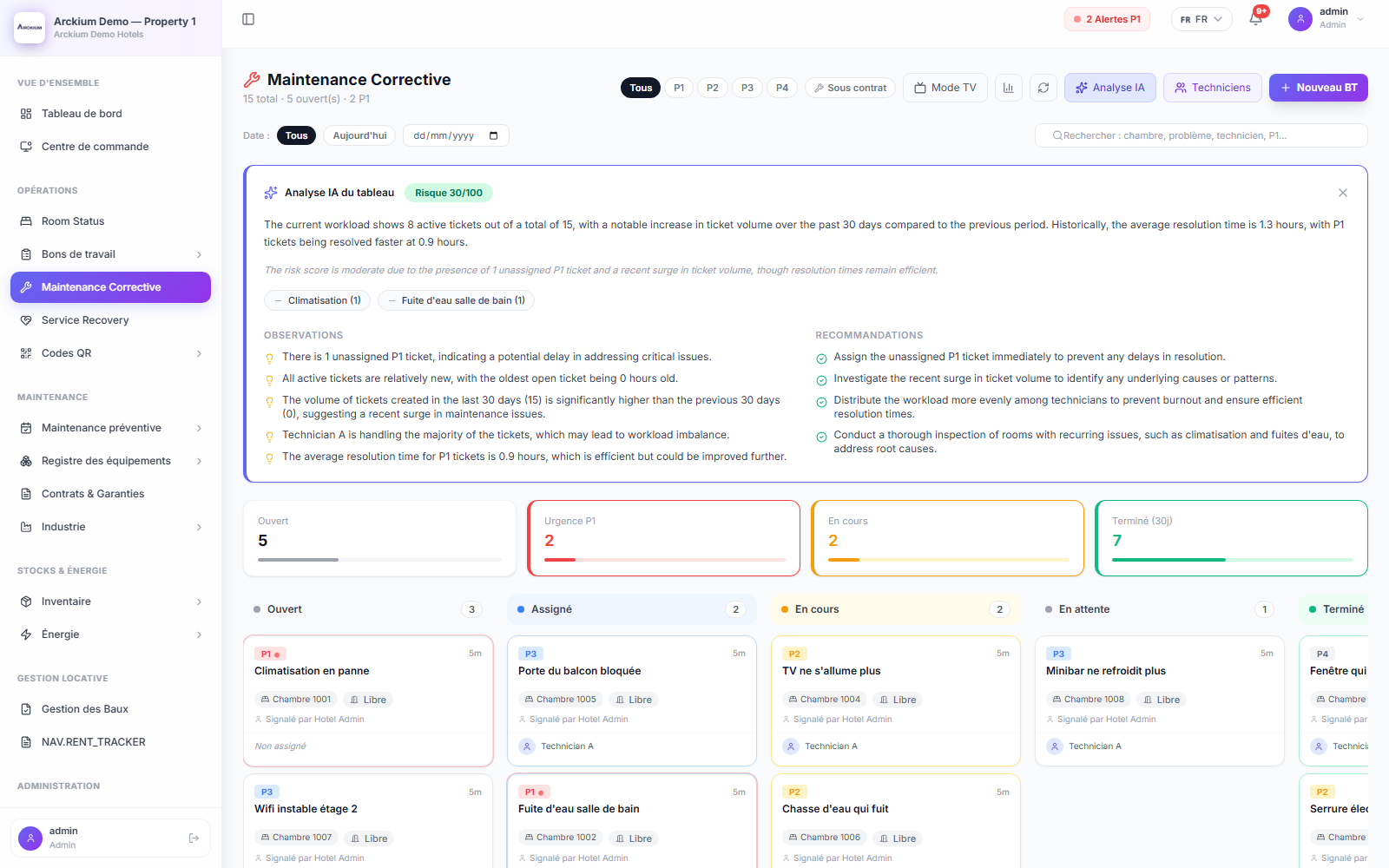Image resolution: width=1389 pixels, height=868 pixels.
Task: Expand Inventaire submenu
Action: click(110, 602)
